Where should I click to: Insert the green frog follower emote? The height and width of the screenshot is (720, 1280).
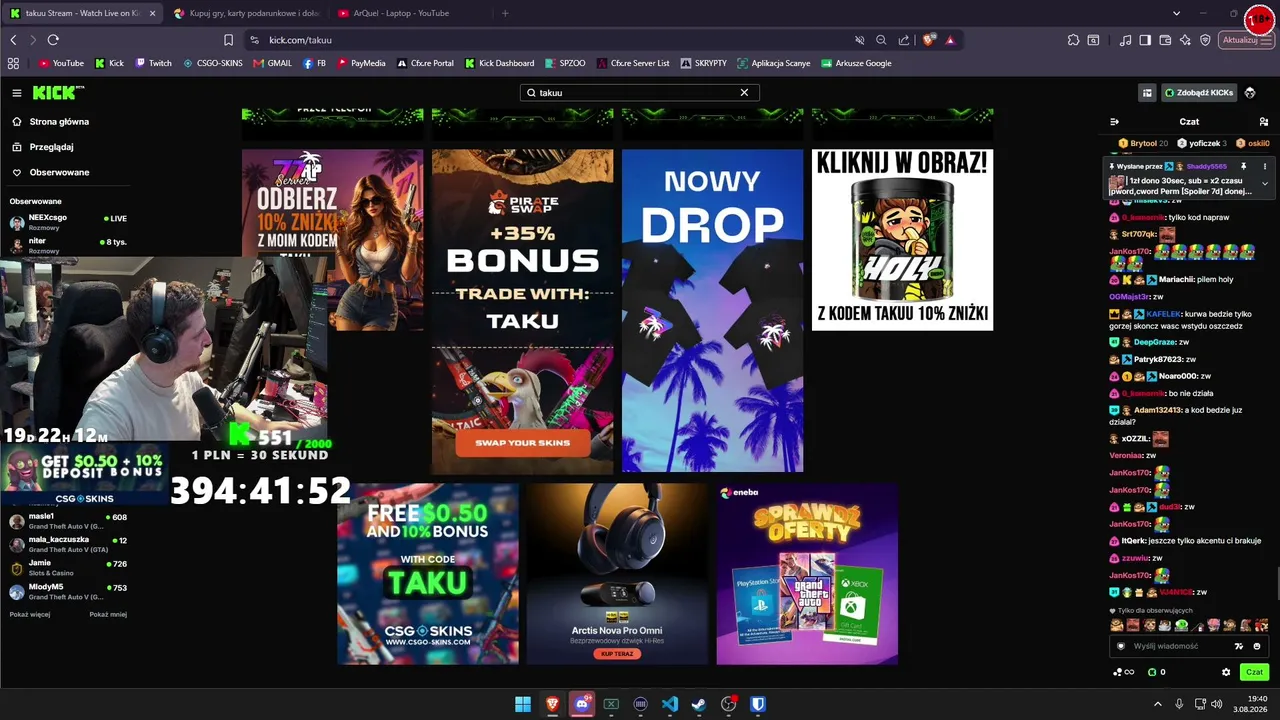pyautogui.click(x=1181, y=626)
